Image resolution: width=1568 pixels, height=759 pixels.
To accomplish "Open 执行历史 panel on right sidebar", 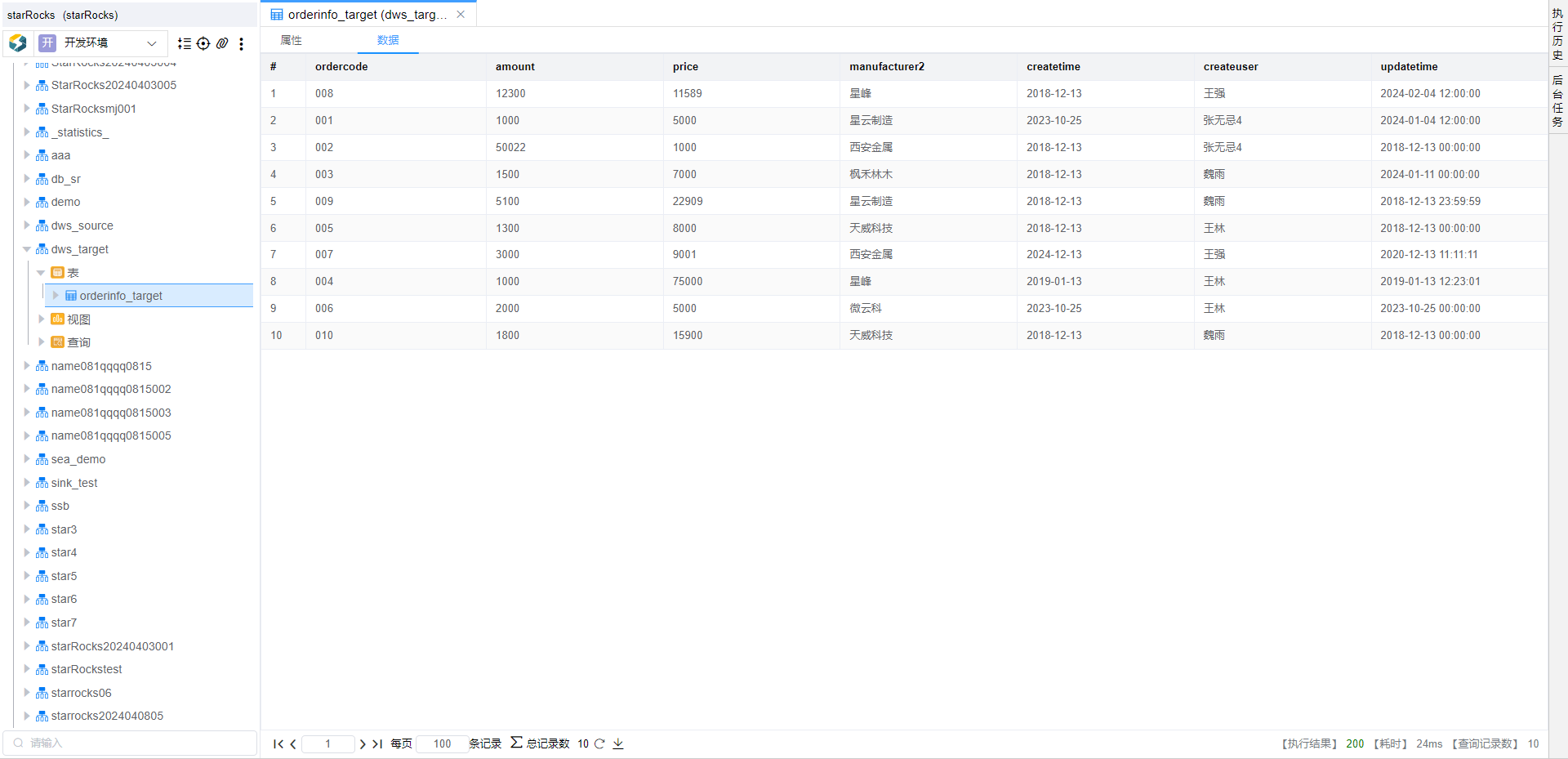I will tap(1557, 34).
